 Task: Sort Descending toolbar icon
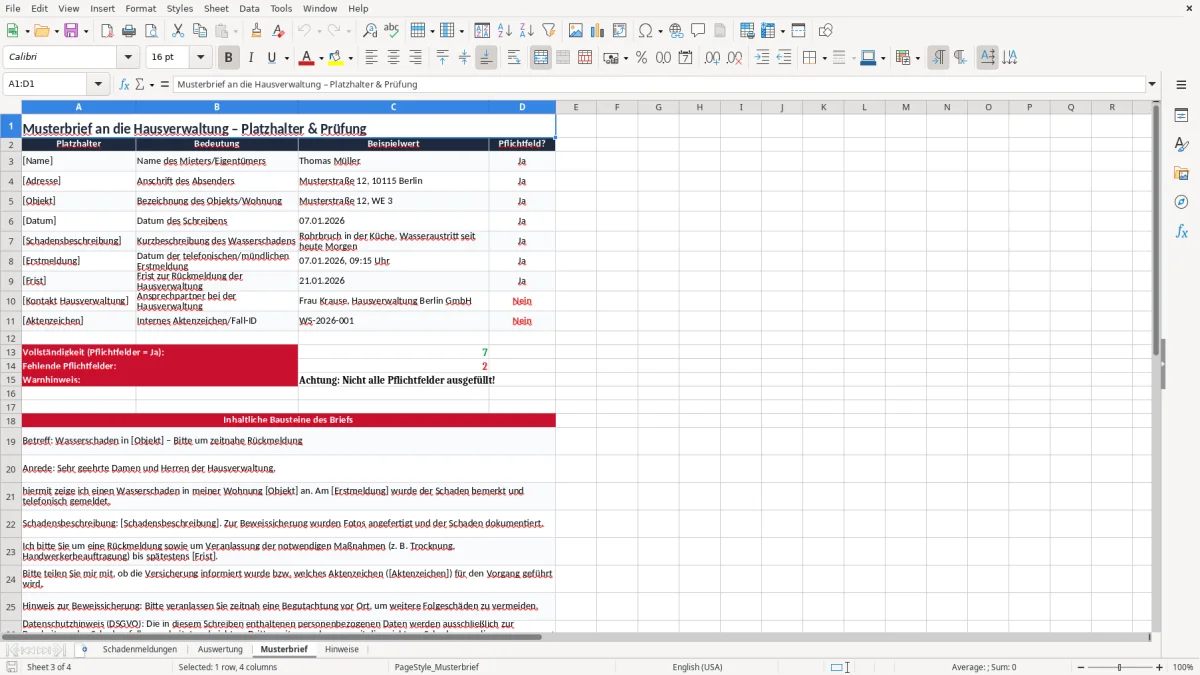(526, 31)
